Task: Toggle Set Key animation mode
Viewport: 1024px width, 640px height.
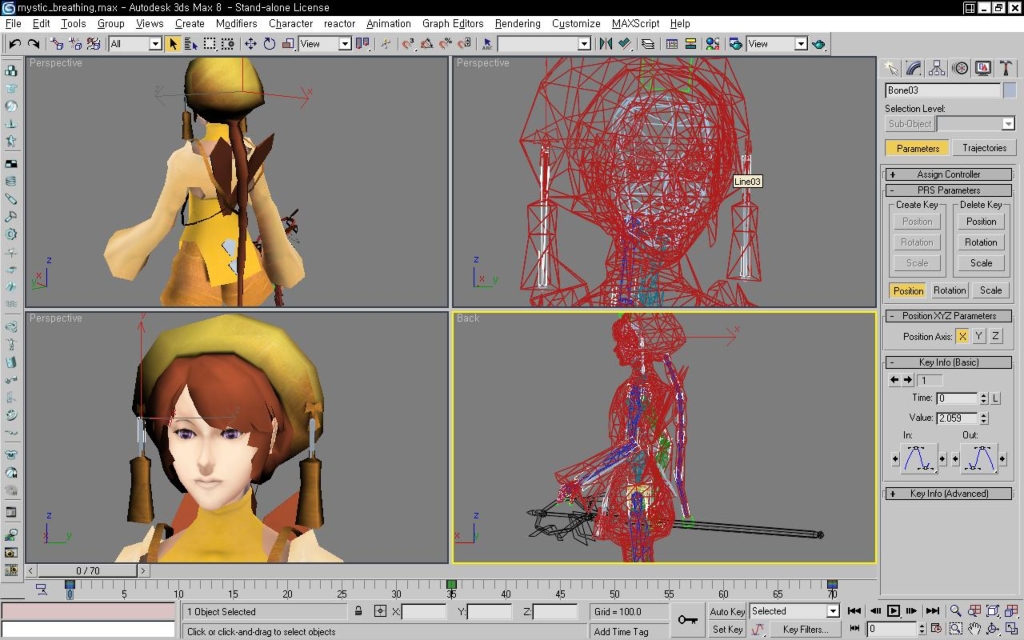Action: tap(727, 630)
